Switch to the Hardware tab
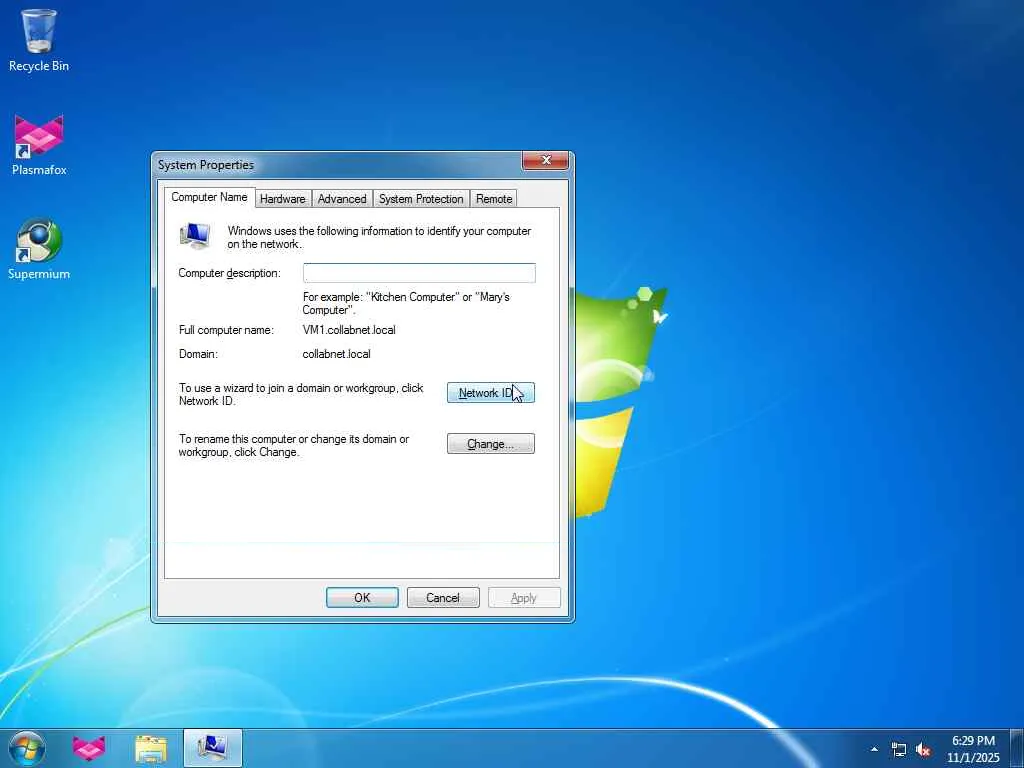The width and height of the screenshot is (1024, 768). tap(283, 199)
